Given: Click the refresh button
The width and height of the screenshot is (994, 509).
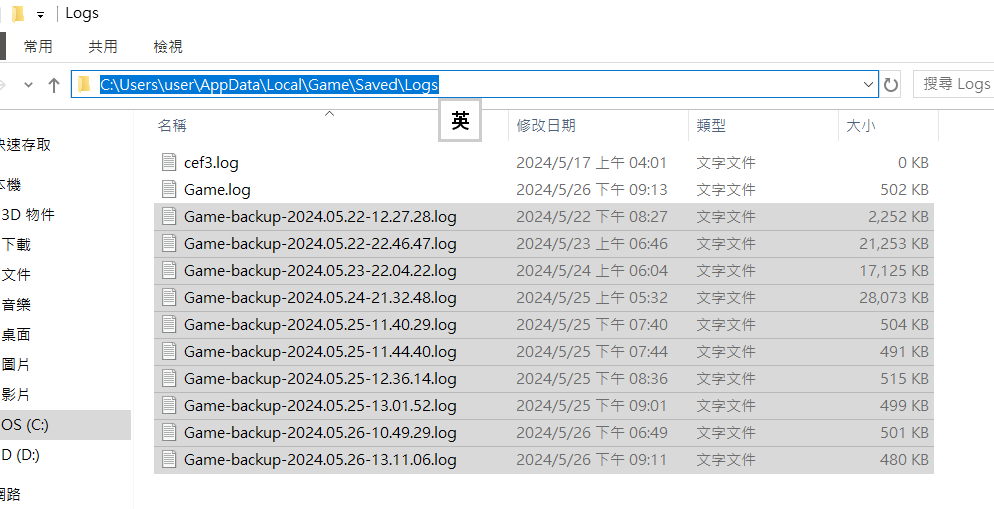Looking at the screenshot, I should point(891,84).
